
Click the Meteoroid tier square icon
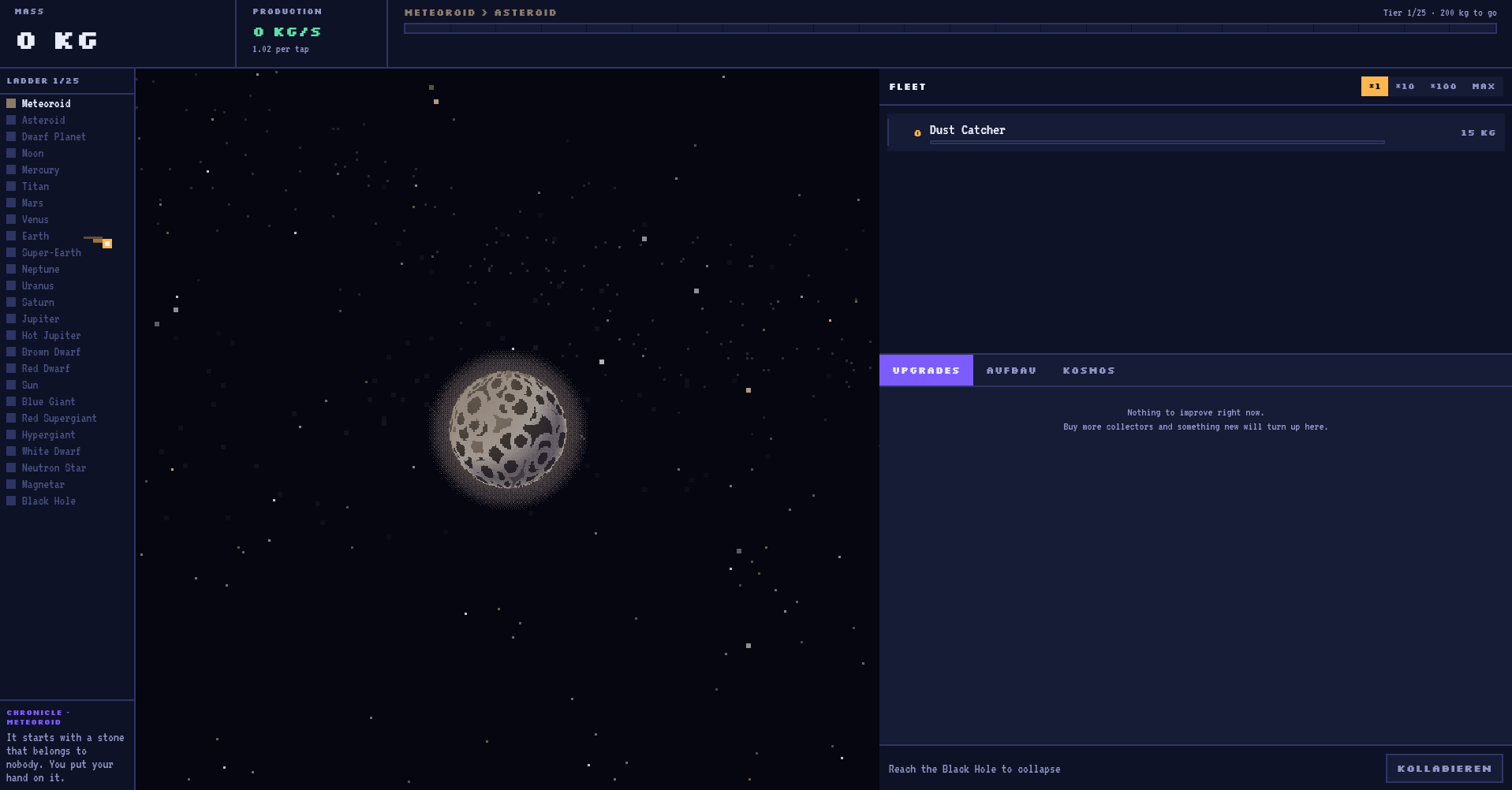11,103
